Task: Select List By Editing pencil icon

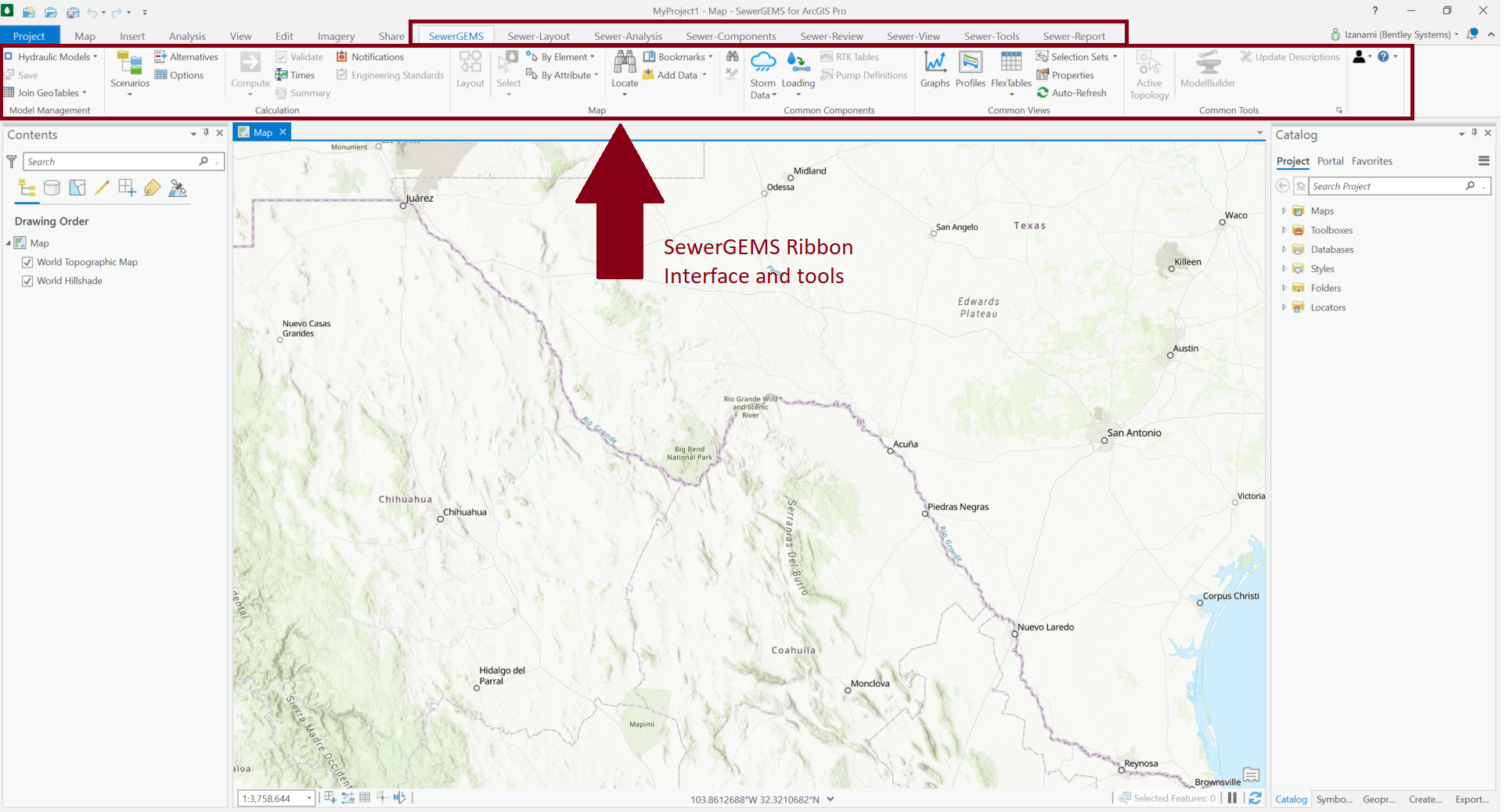Action: coord(102,188)
